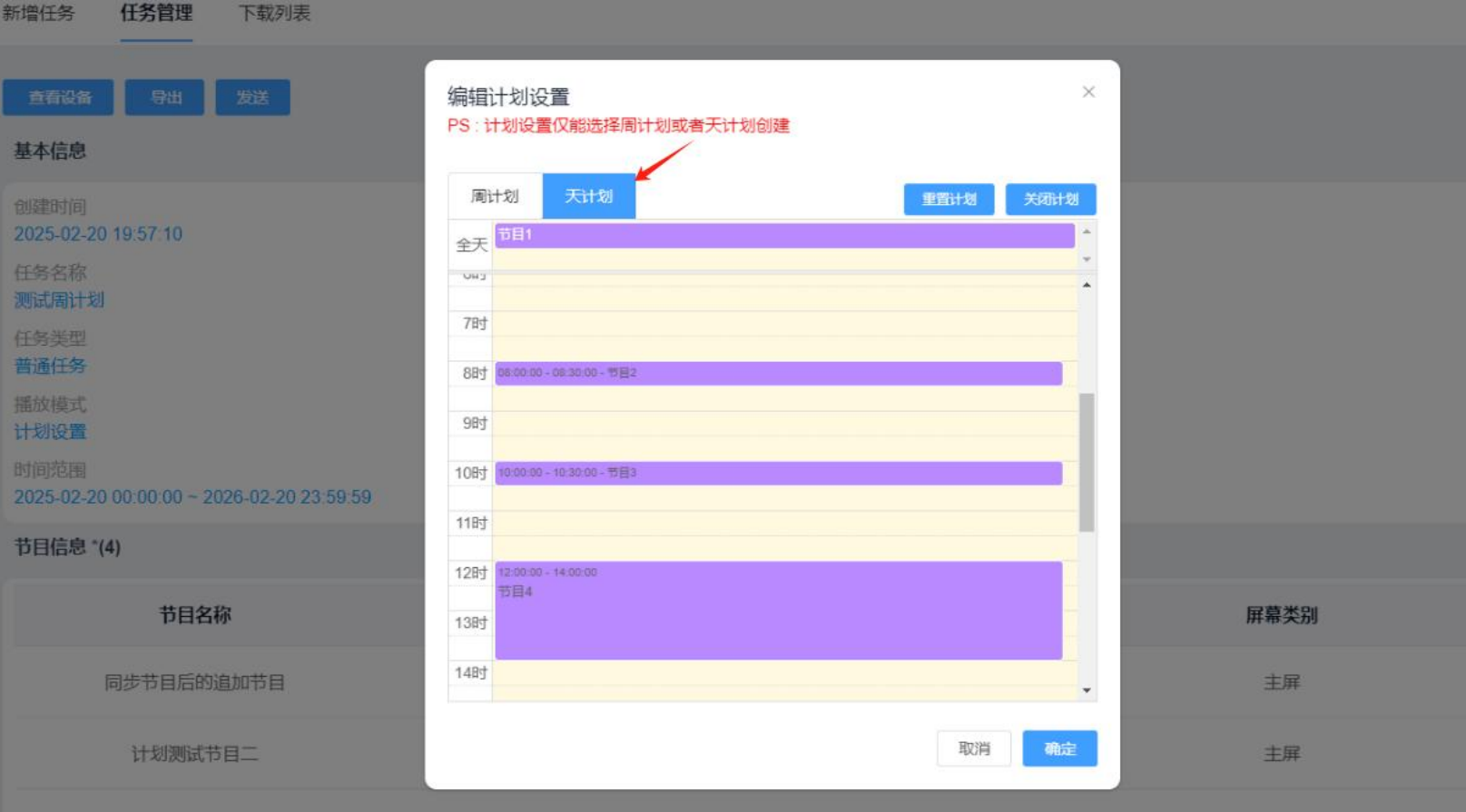Open the 新增任务 tab

38,14
